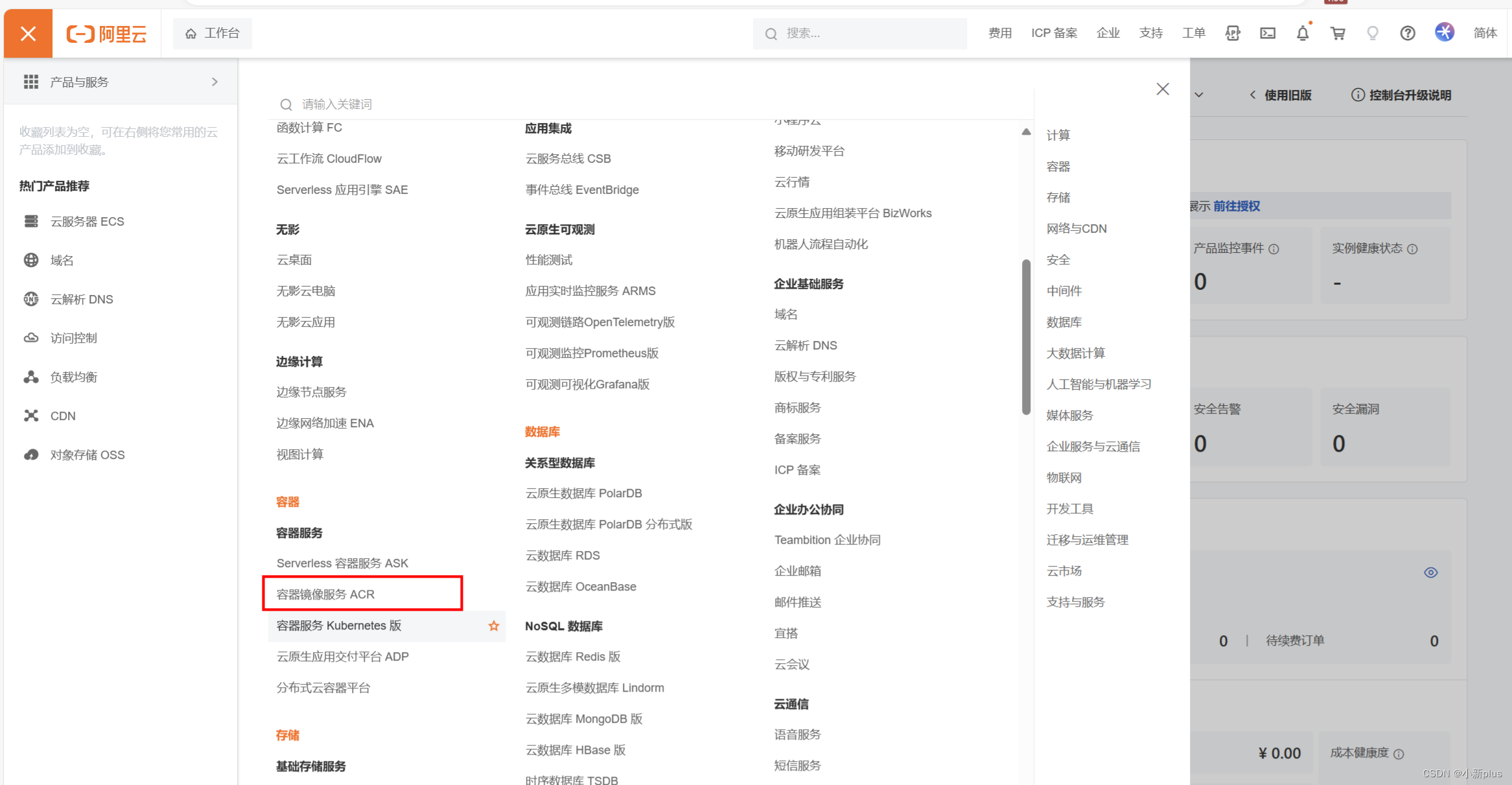Close the product panel with X

(x=1163, y=89)
